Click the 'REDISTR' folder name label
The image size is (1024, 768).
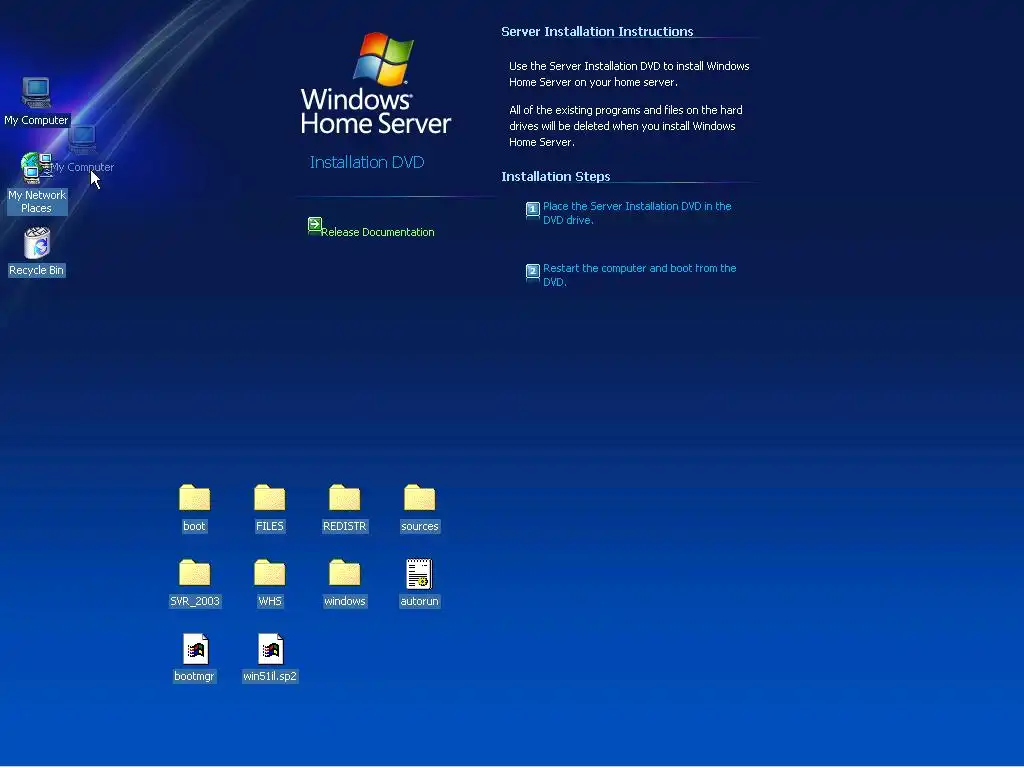(345, 526)
